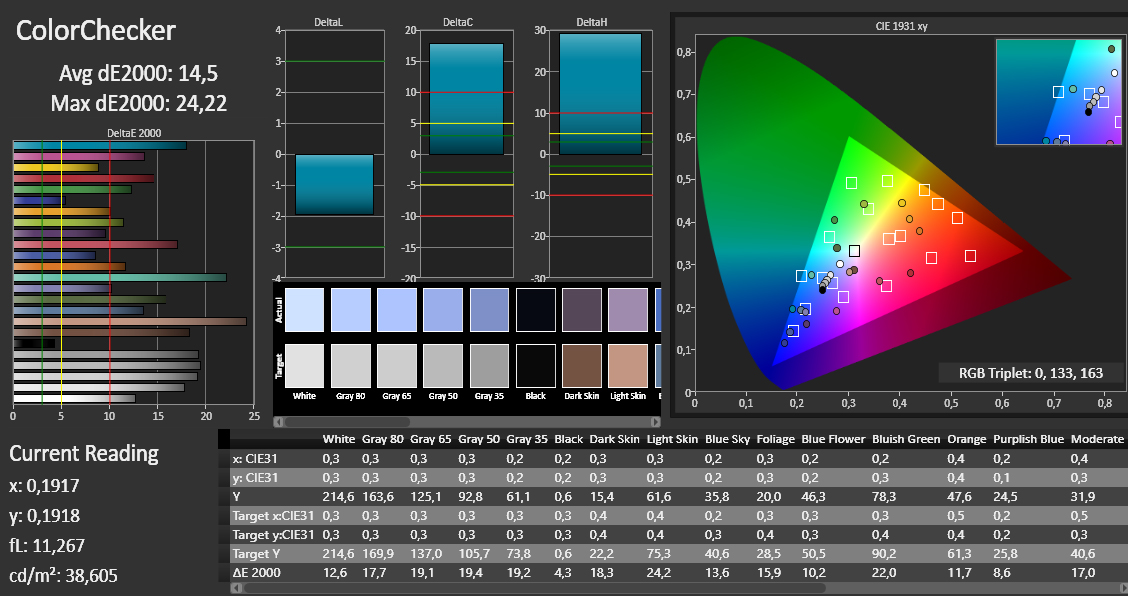
Task: Click the cd/m²: 38,605 reading
Action: click(x=63, y=576)
